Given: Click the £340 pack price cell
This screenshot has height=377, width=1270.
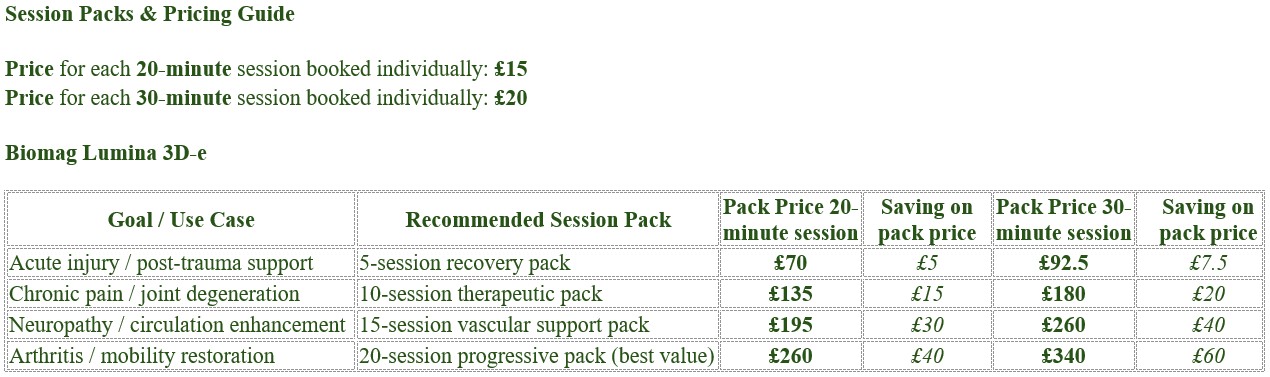Looking at the screenshot, I should (1064, 356).
